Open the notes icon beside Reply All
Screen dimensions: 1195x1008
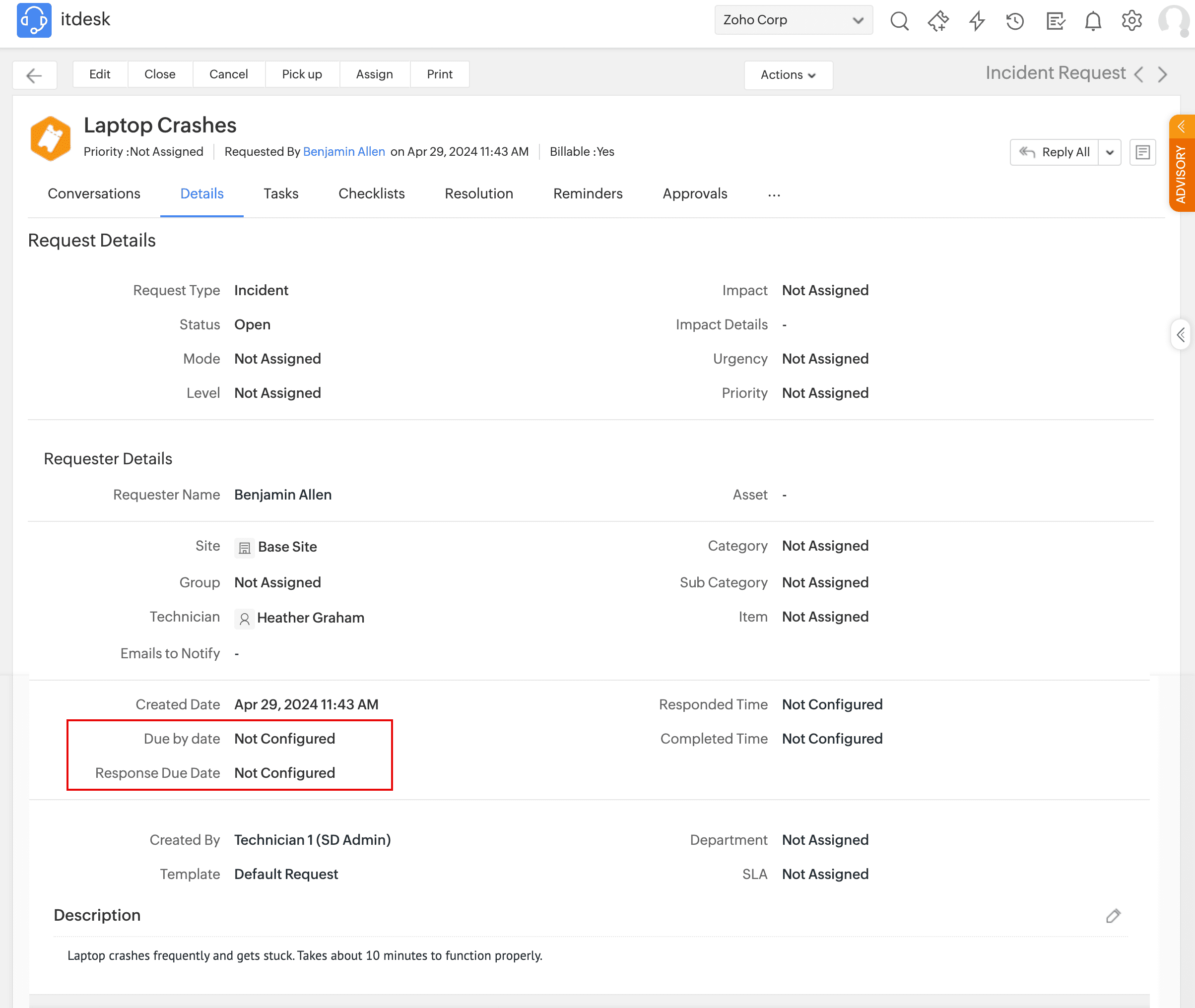(1142, 152)
